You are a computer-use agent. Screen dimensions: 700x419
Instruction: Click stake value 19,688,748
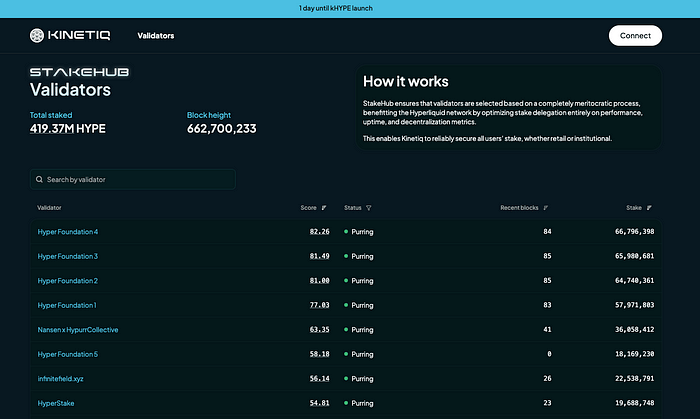(x=634, y=403)
